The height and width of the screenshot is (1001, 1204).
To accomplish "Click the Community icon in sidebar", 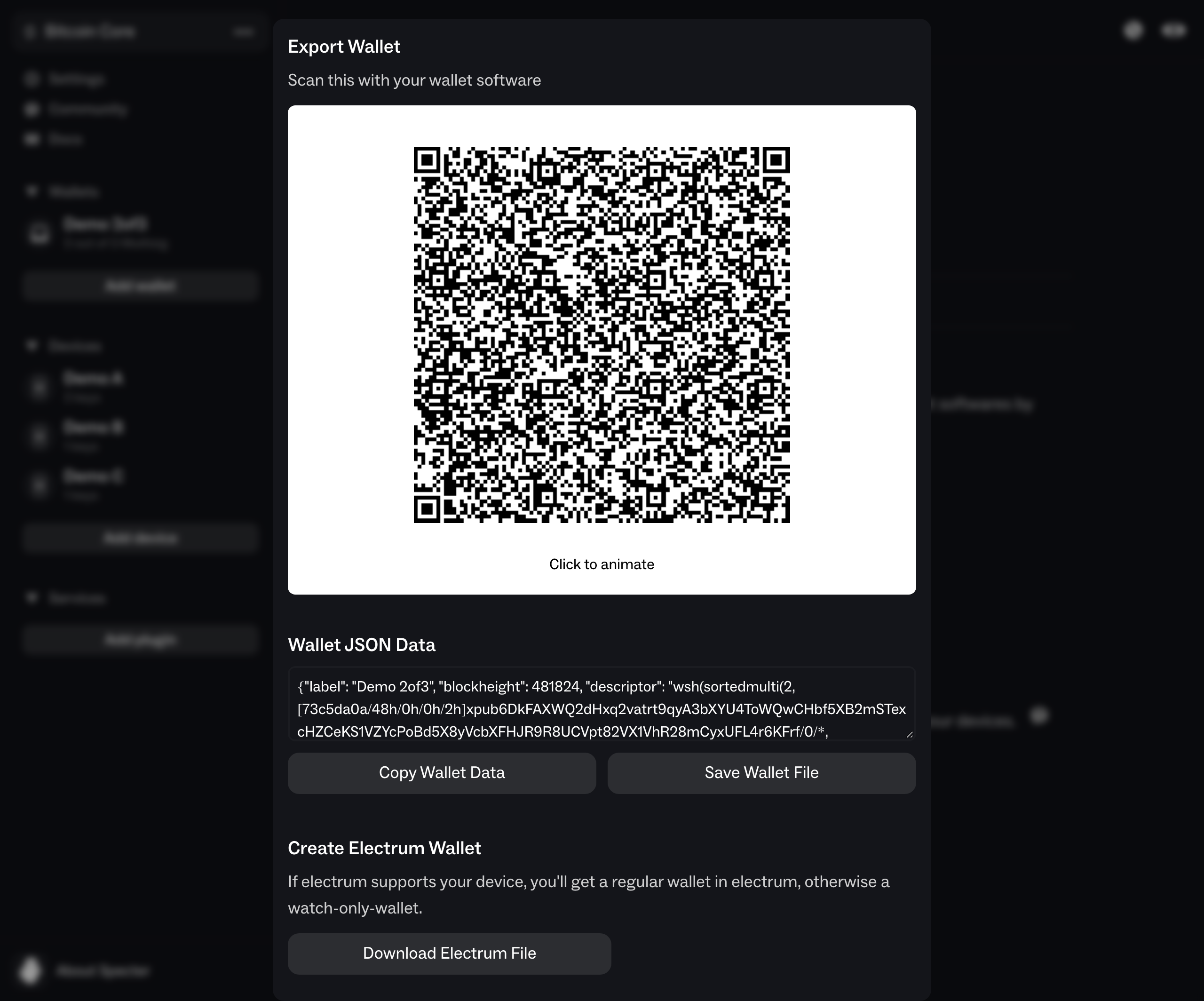I will (x=32, y=109).
